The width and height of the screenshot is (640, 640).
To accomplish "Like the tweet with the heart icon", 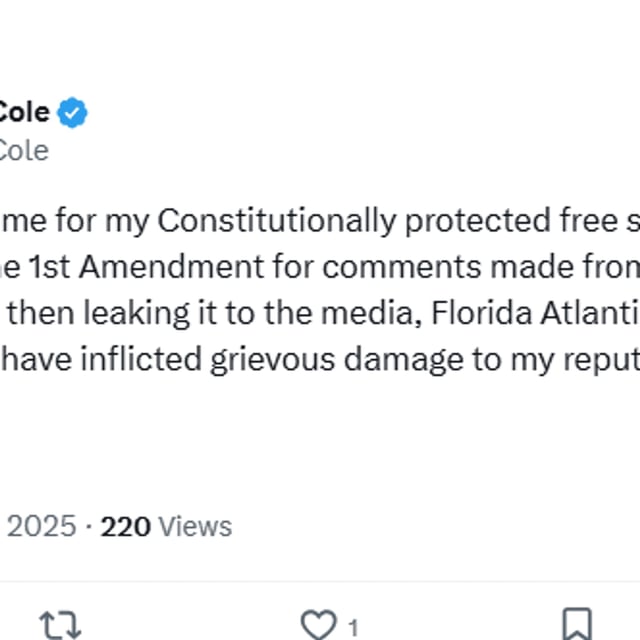I will [318, 625].
